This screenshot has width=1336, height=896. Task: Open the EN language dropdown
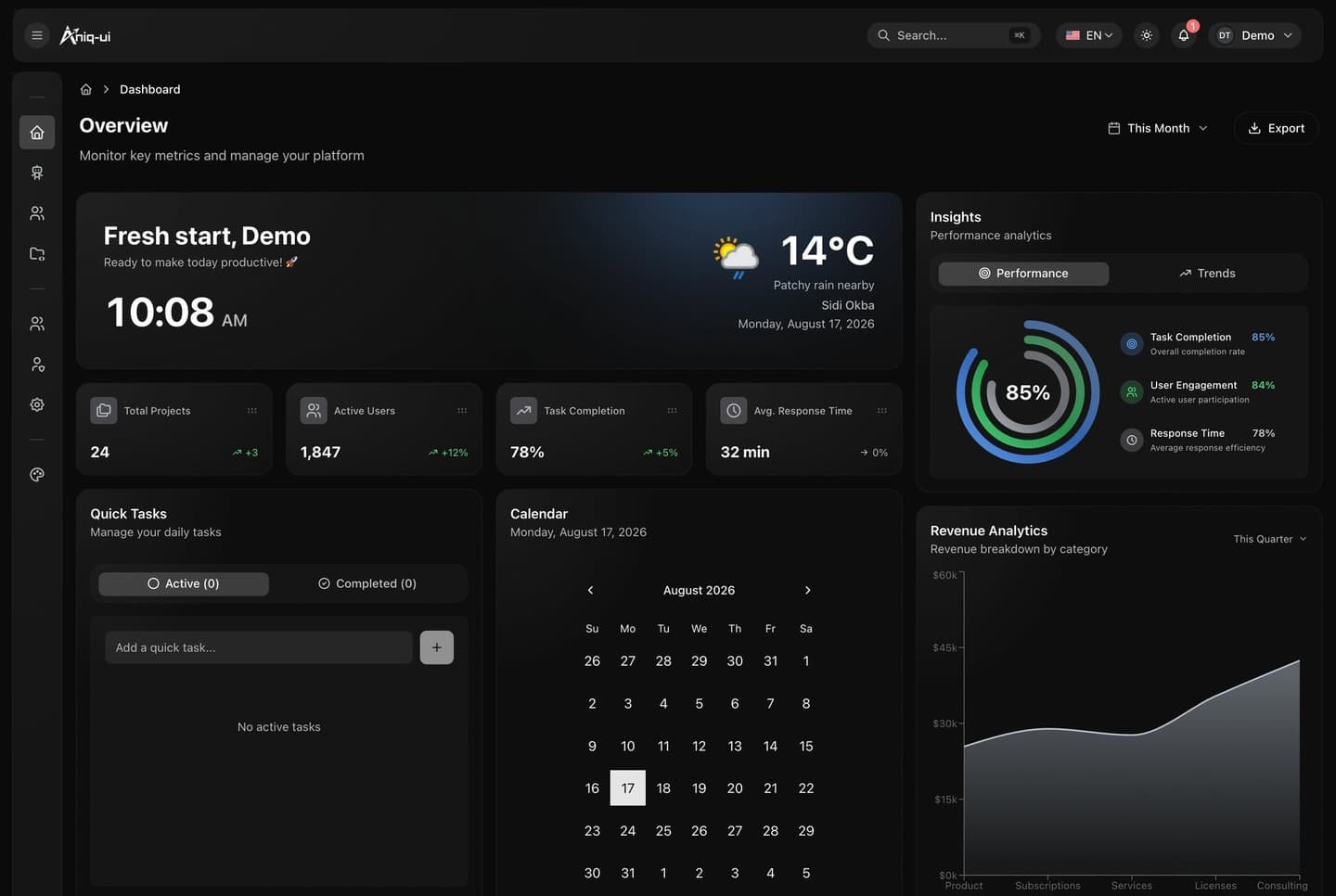click(1089, 35)
